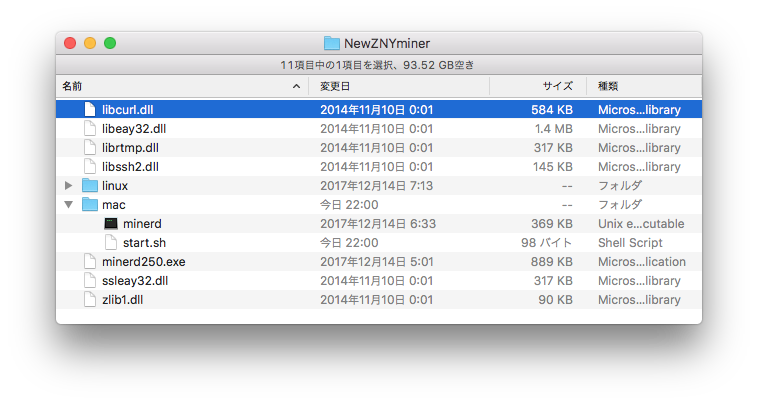Close the NewZNYminer window with red button
This screenshot has width=758, height=404.
click(70, 43)
